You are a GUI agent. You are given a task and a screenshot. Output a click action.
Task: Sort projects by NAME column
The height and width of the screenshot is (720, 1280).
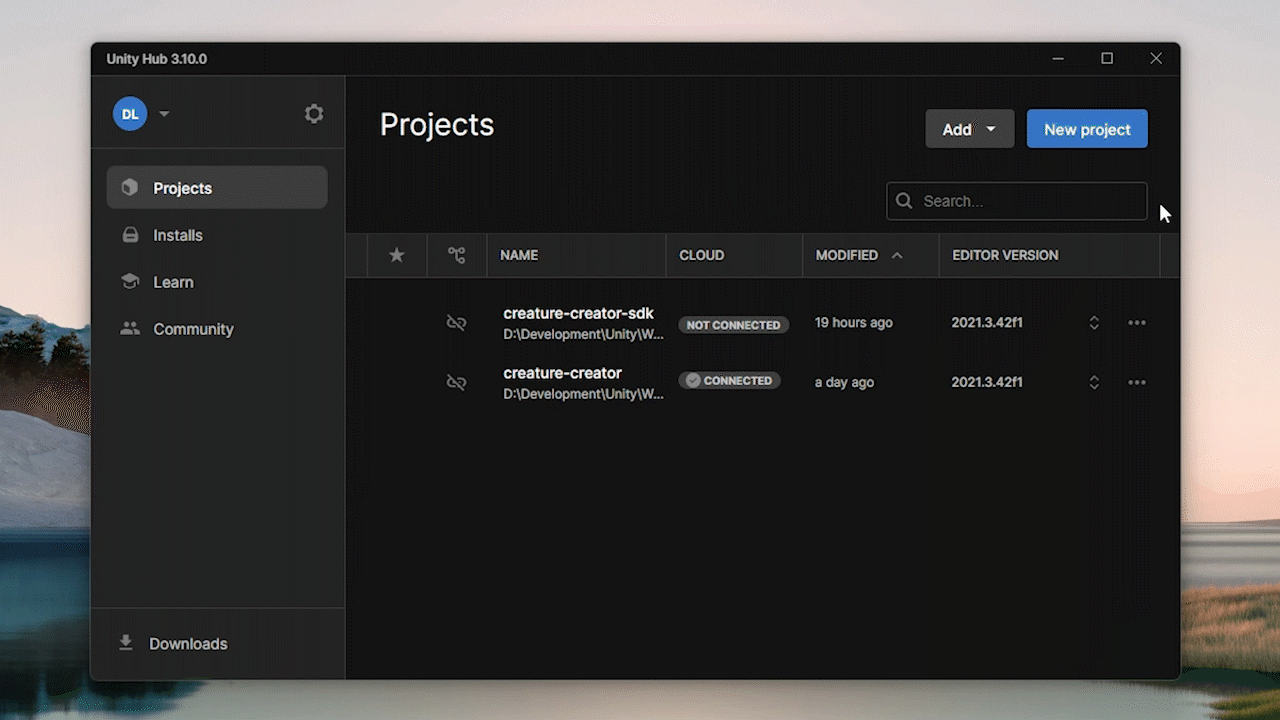[x=519, y=255]
